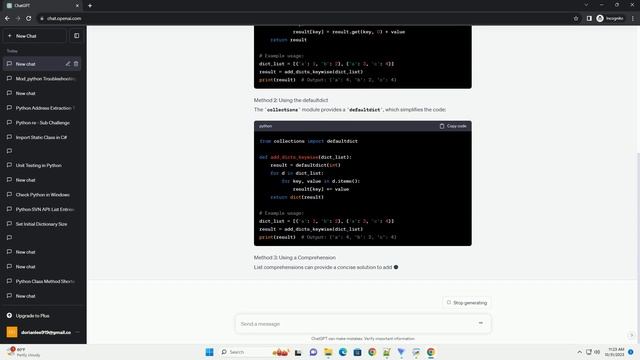
Task: Open the Incognito profile indicator
Action: [x=610, y=18]
